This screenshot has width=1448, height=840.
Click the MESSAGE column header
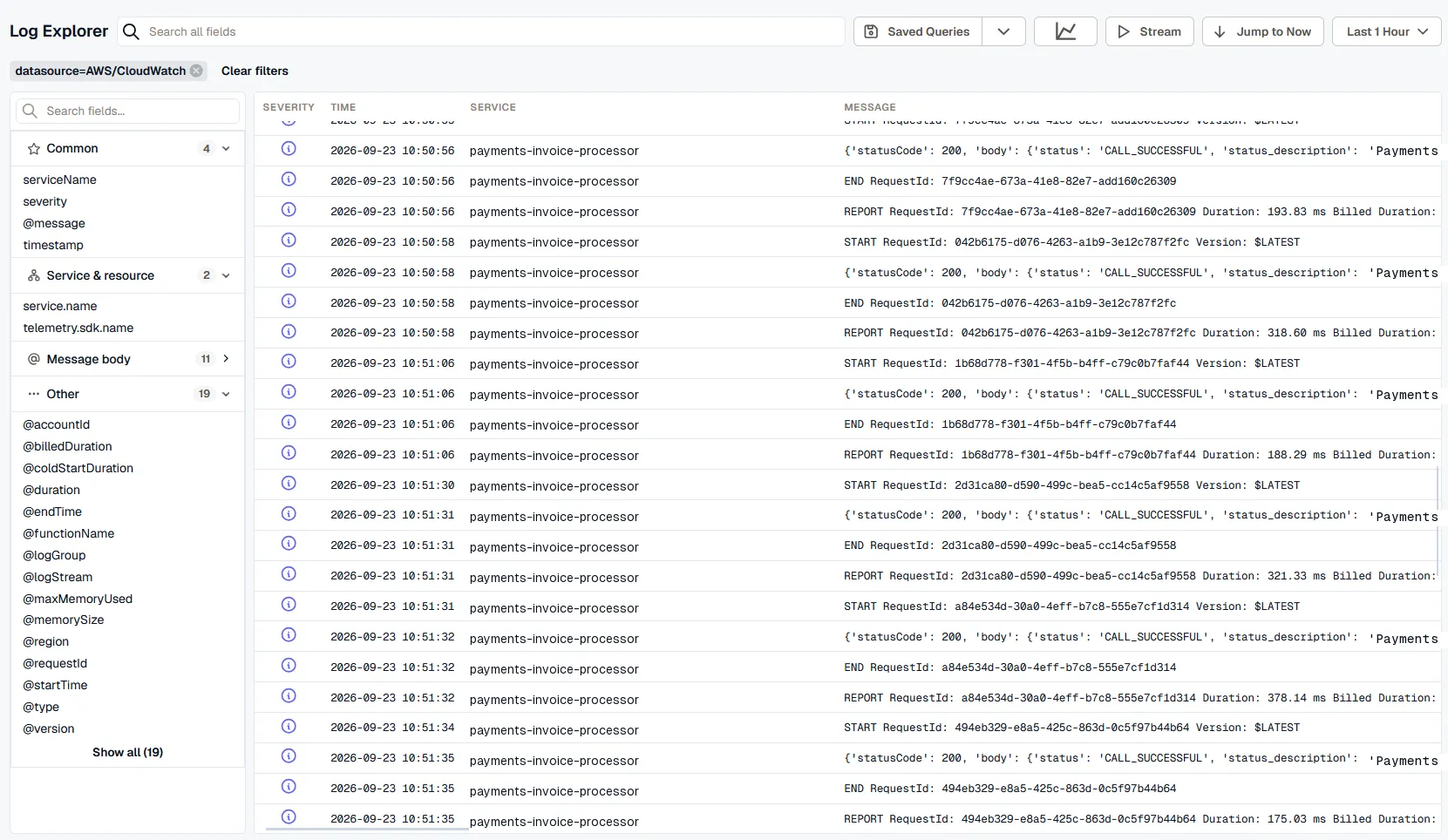[x=869, y=107]
